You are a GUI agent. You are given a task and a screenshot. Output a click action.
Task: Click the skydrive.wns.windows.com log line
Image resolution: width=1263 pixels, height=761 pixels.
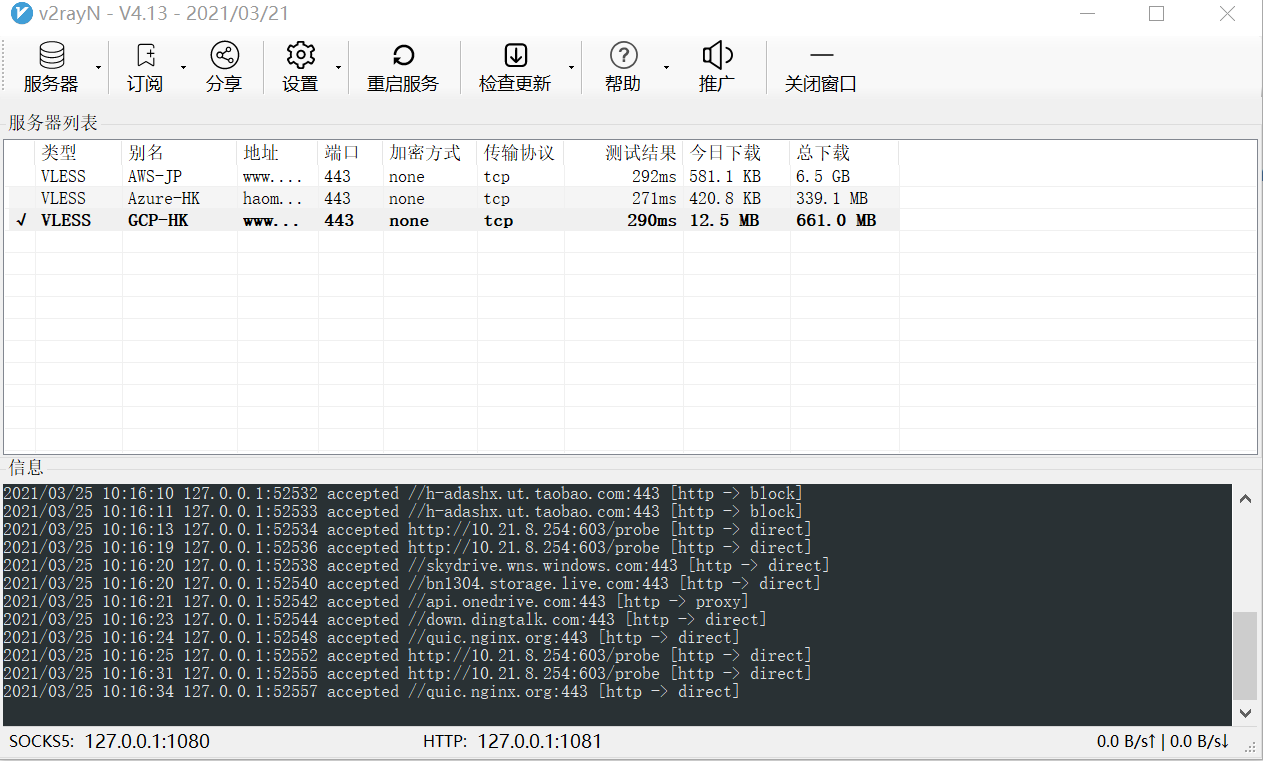click(x=416, y=566)
